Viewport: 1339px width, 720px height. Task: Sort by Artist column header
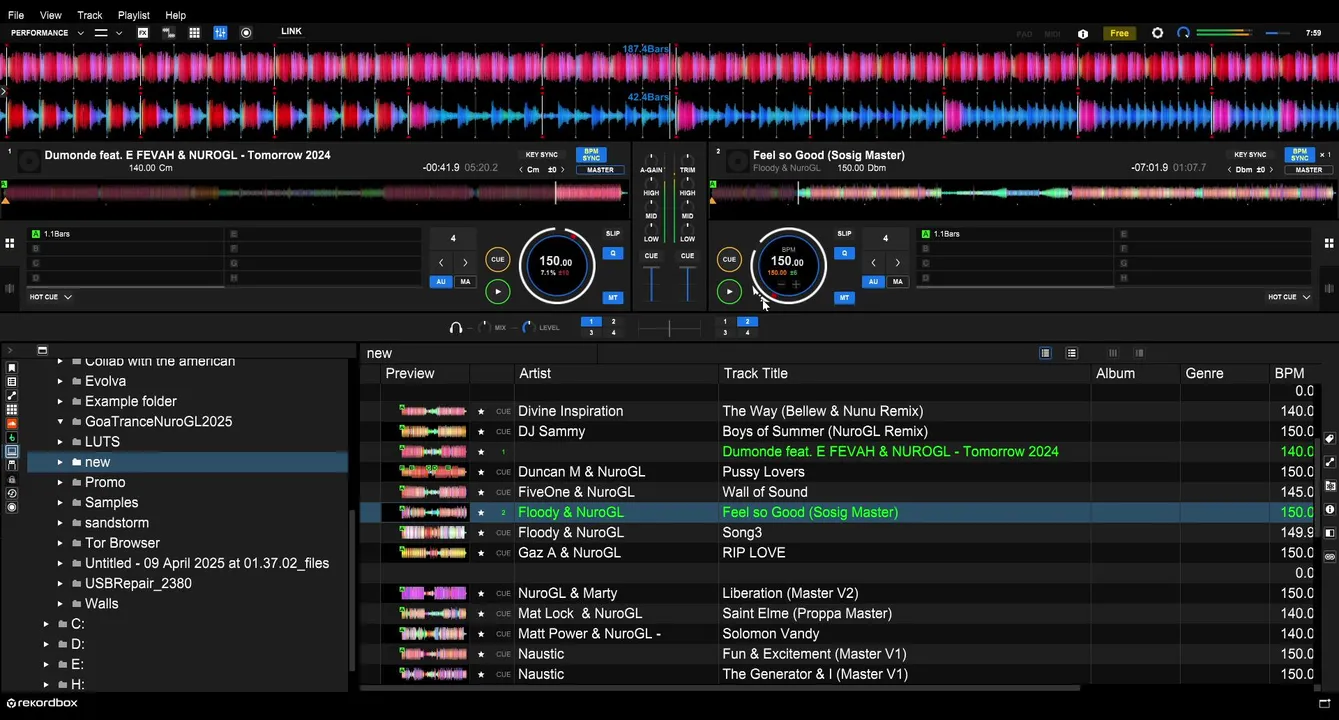[x=535, y=373]
